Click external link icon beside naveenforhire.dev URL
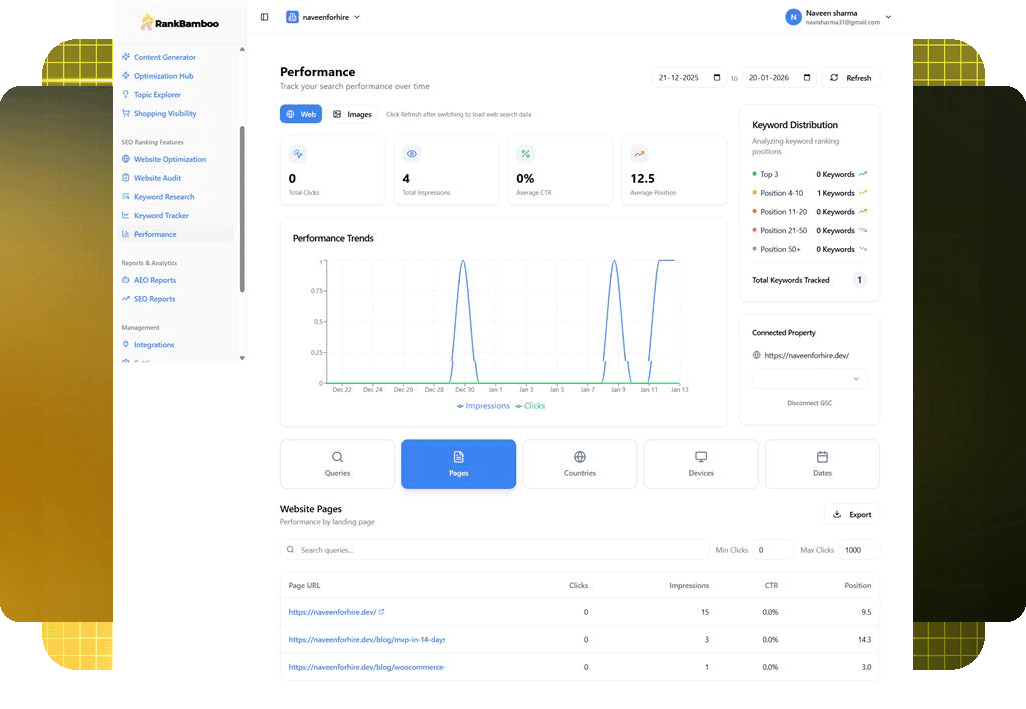 381,612
